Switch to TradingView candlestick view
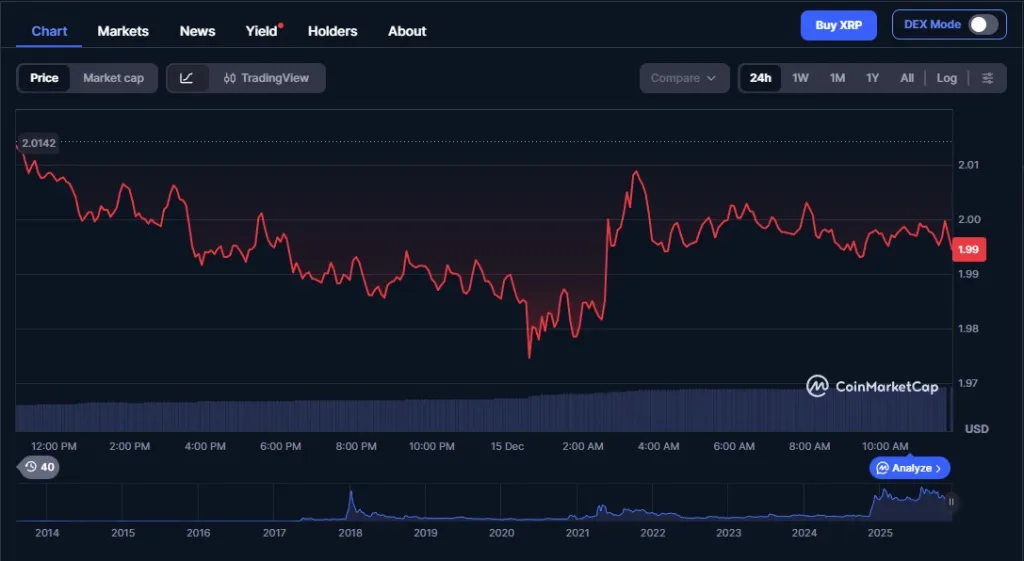 (x=267, y=78)
